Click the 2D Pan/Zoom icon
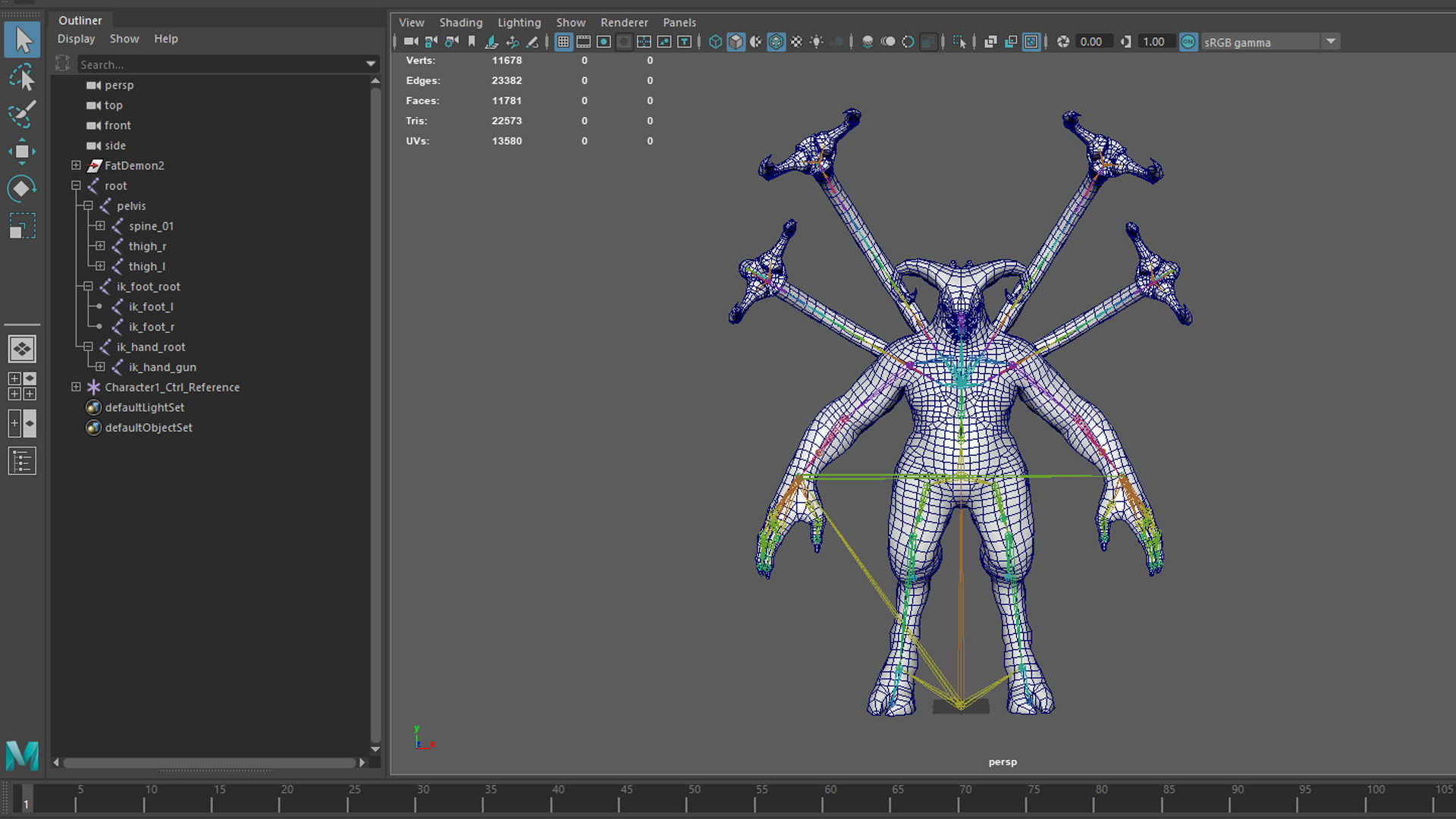1456x819 pixels. click(x=512, y=42)
